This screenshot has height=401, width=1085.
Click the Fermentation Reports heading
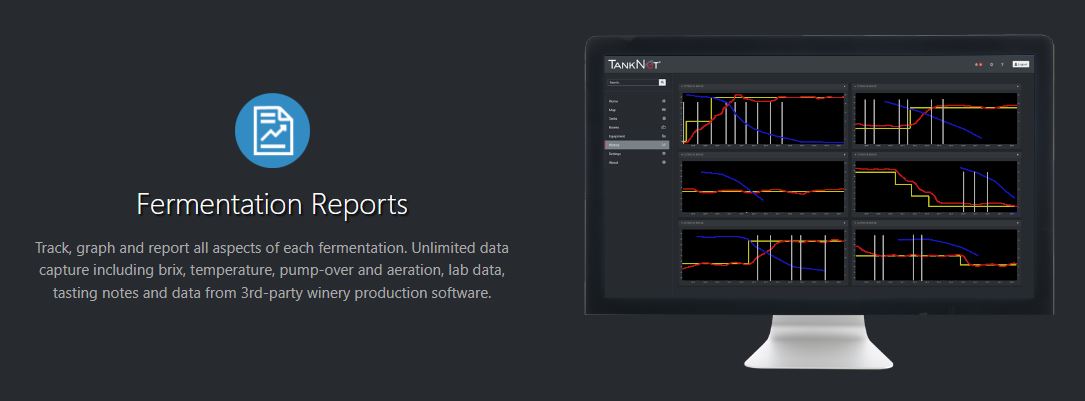(x=272, y=205)
